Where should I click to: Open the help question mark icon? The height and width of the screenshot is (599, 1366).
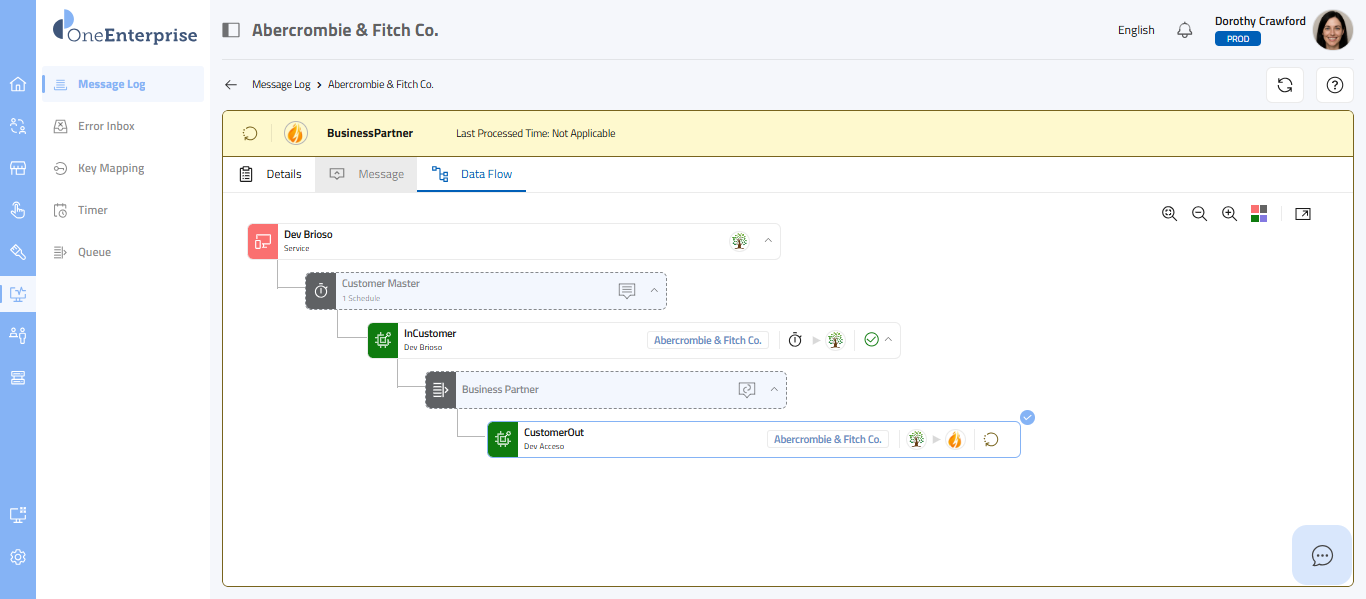pos(1334,85)
